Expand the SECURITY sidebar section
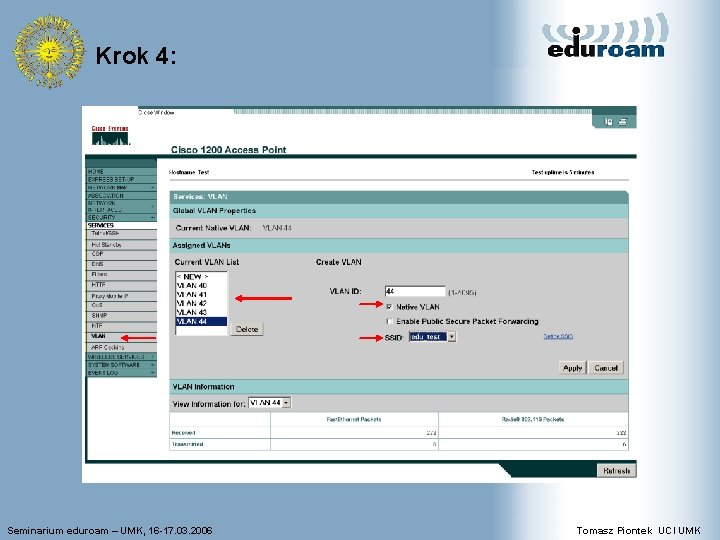720x540 pixels. pyautogui.click(x=121, y=217)
